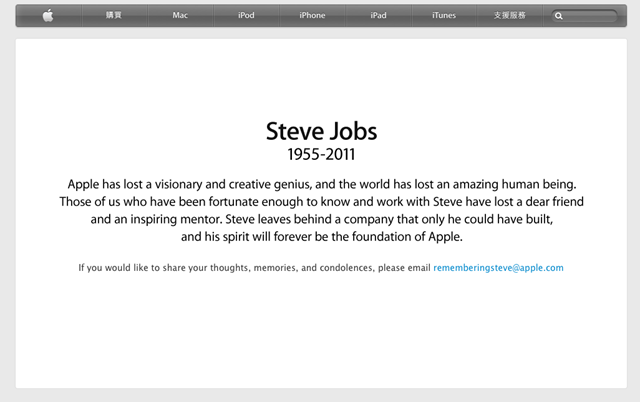The width and height of the screenshot is (640, 402).
Task: Click the Steve Jobs heading
Action: [x=322, y=131]
